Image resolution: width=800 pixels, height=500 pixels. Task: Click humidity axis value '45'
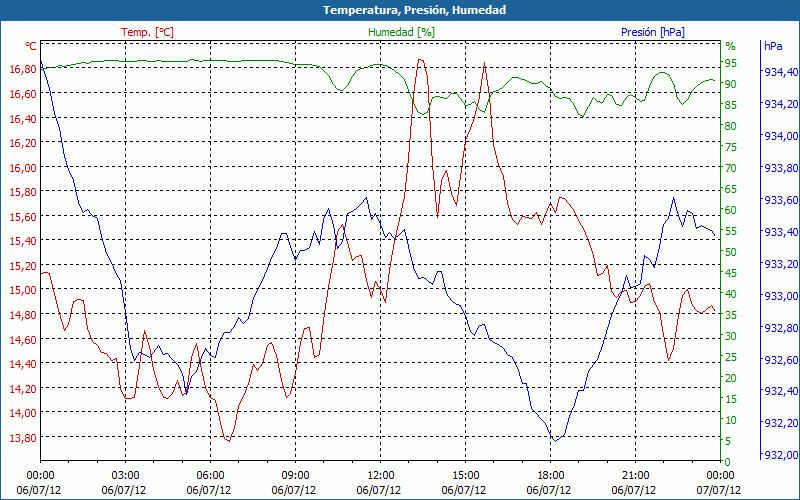(x=731, y=273)
